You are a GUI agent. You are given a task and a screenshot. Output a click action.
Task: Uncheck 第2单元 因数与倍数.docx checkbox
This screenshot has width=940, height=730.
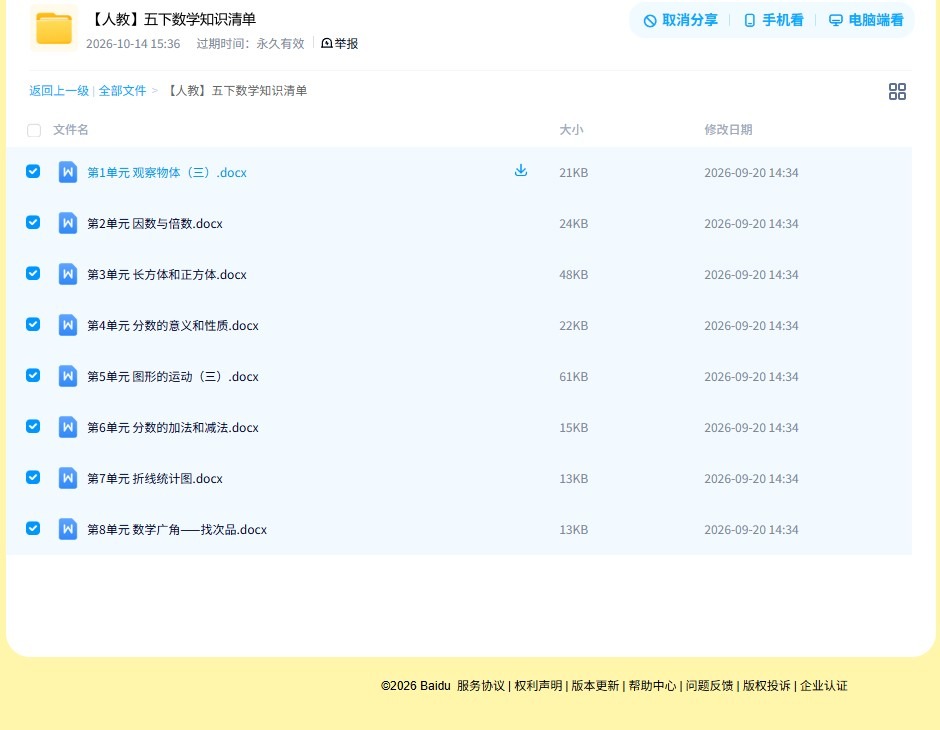click(33, 222)
